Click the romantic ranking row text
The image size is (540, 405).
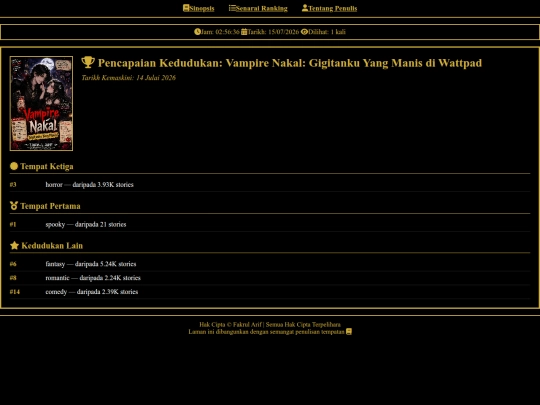point(93,278)
